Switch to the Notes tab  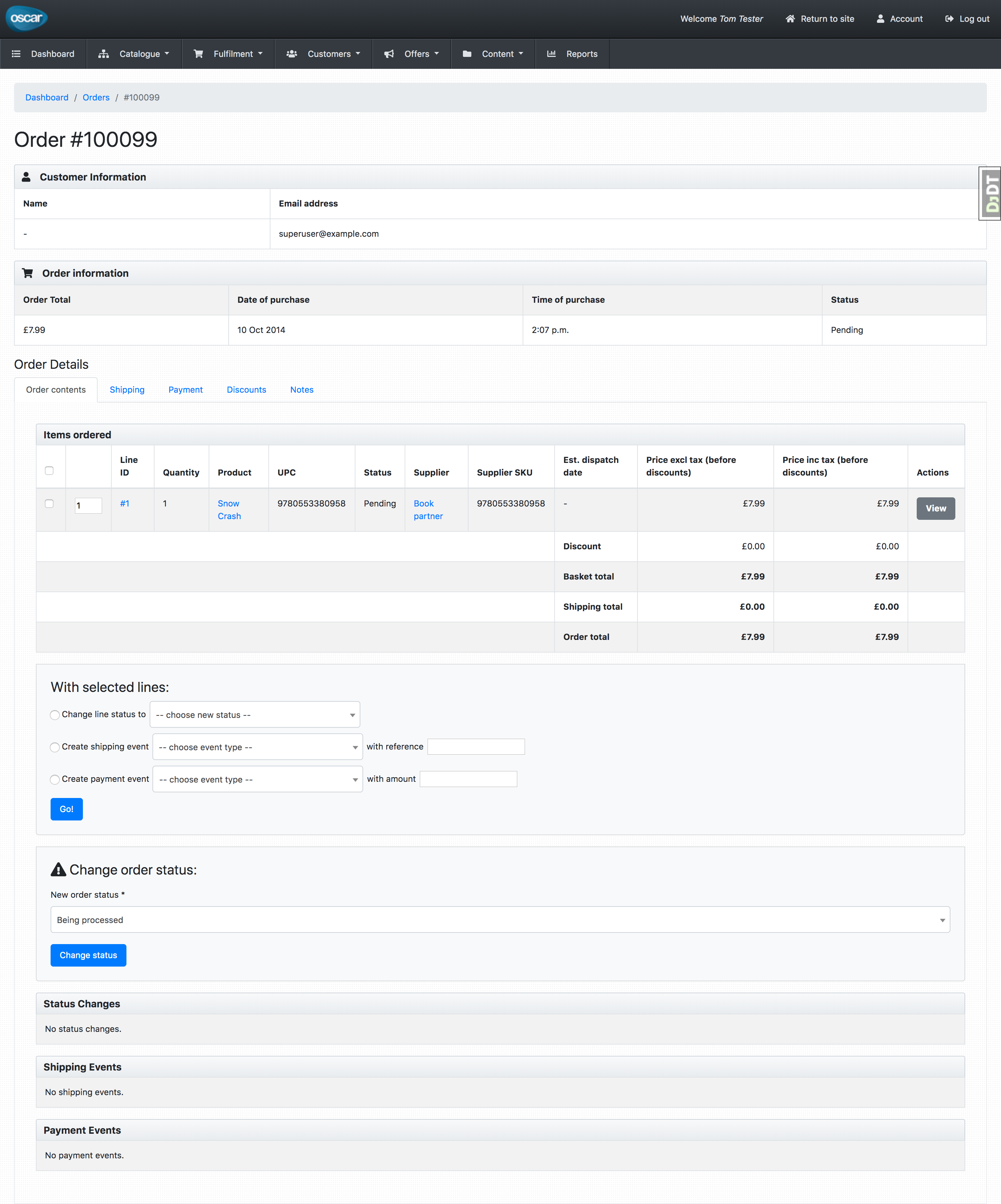[302, 390]
